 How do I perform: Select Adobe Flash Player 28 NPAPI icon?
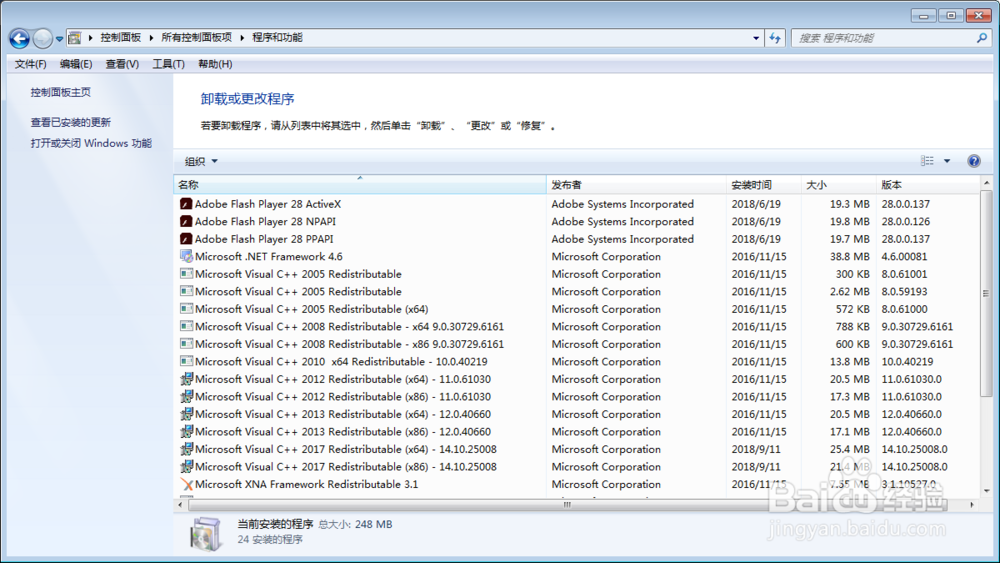(186, 221)
